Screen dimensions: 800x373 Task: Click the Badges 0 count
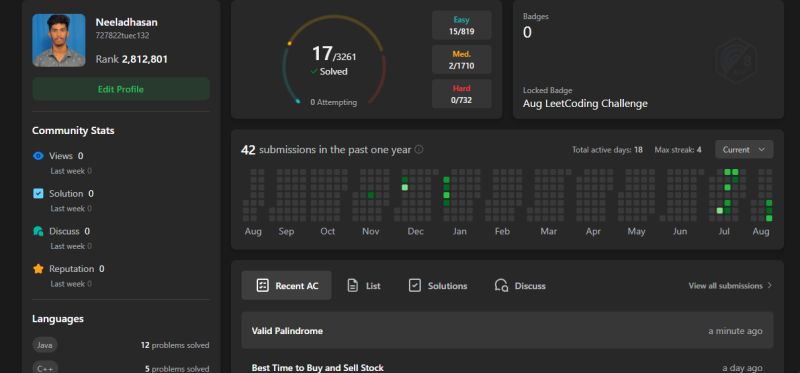527,33
